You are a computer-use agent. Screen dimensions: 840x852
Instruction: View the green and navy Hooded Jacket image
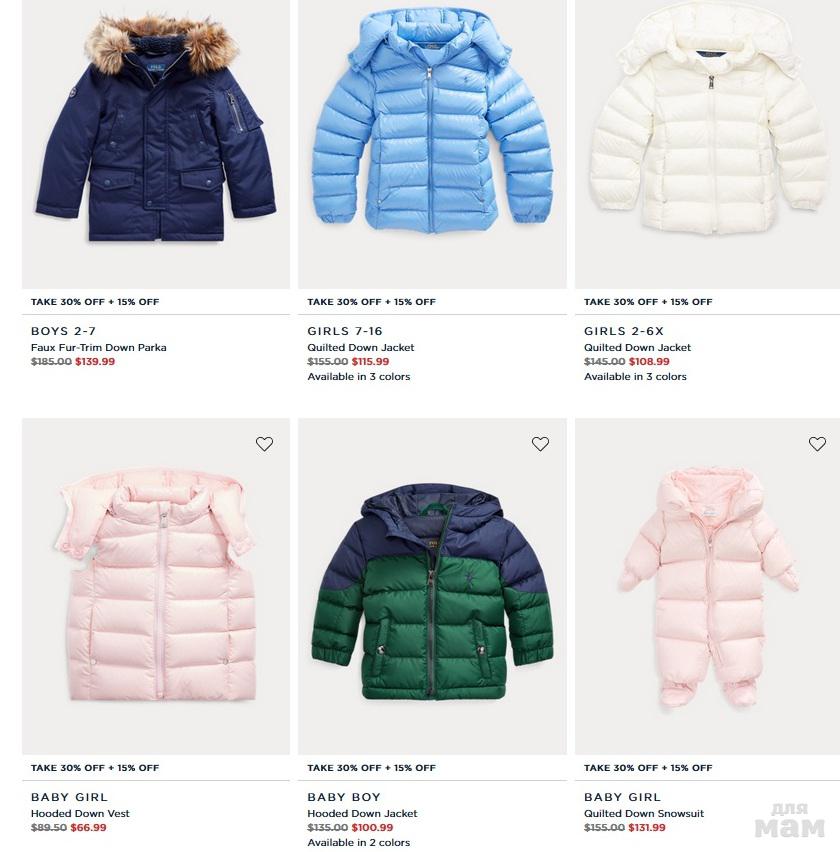[x=432, y=586]
